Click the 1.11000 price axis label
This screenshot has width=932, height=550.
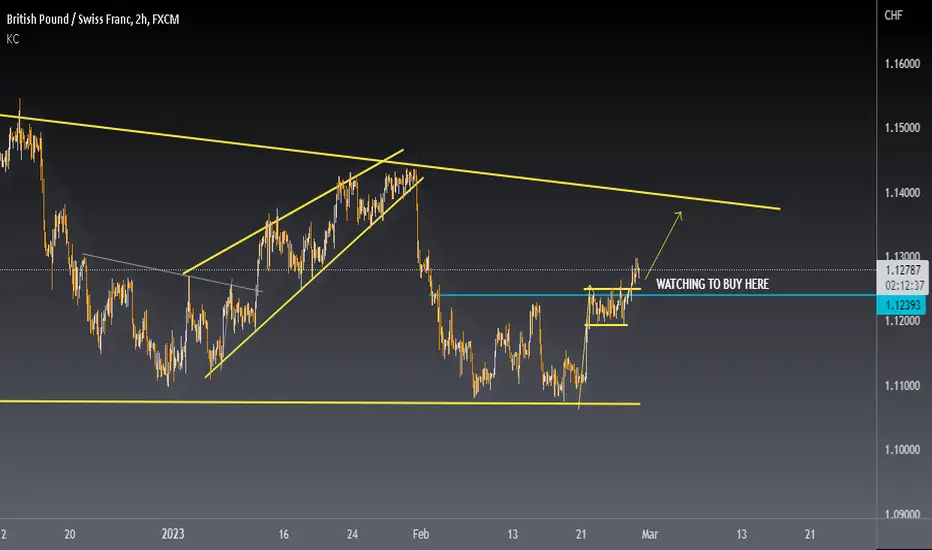click(x=902, y=386)
